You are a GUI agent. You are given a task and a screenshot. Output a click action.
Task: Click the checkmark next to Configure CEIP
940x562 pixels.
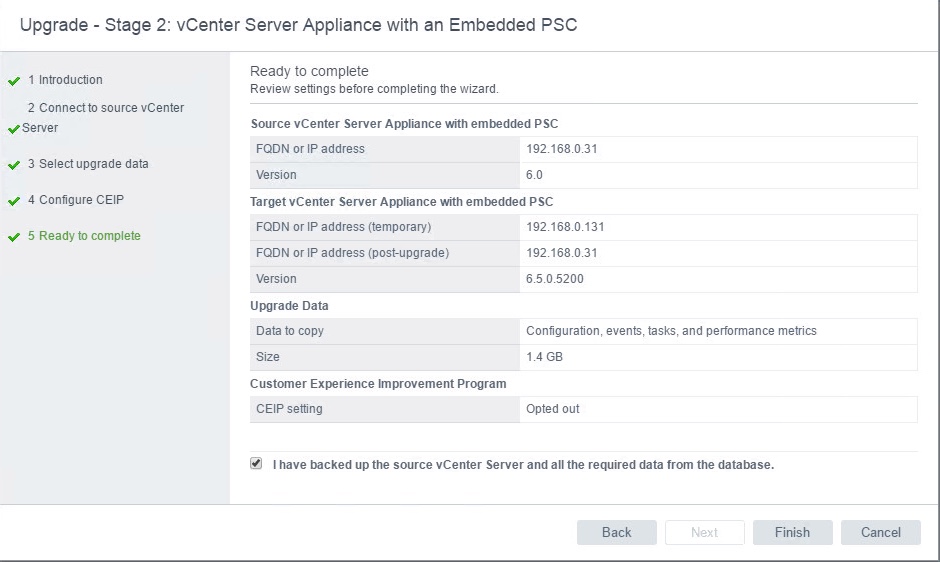[x=14, y=201]
